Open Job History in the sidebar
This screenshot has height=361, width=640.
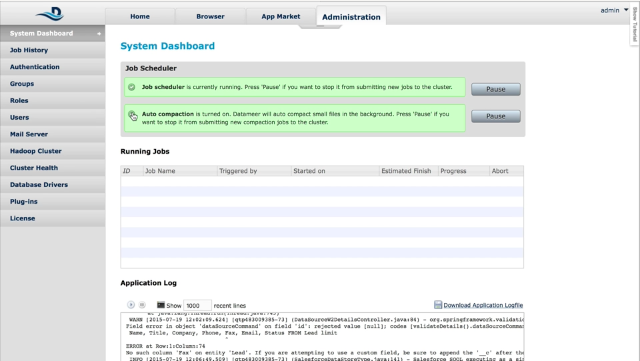coord(52,50)
